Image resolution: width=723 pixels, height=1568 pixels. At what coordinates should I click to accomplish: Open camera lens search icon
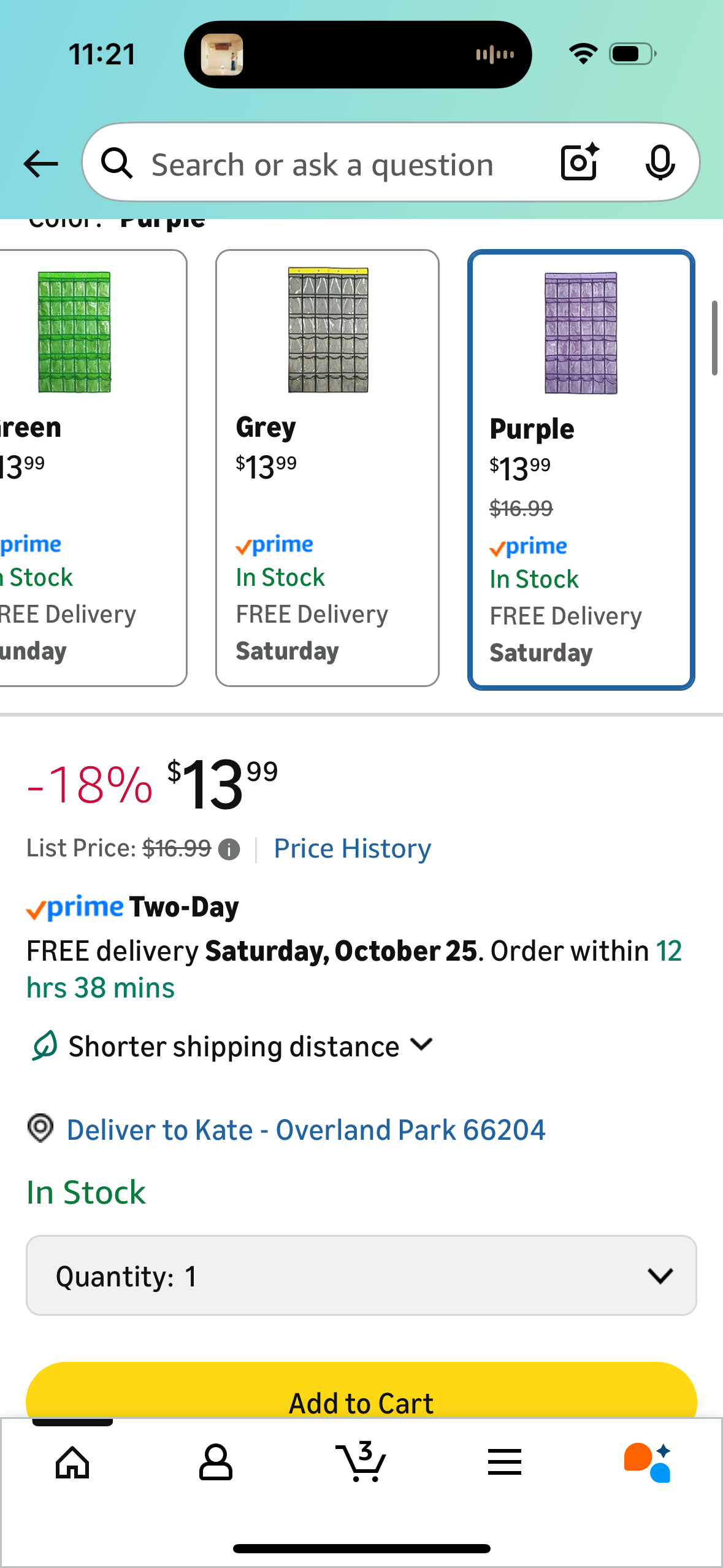580,163
